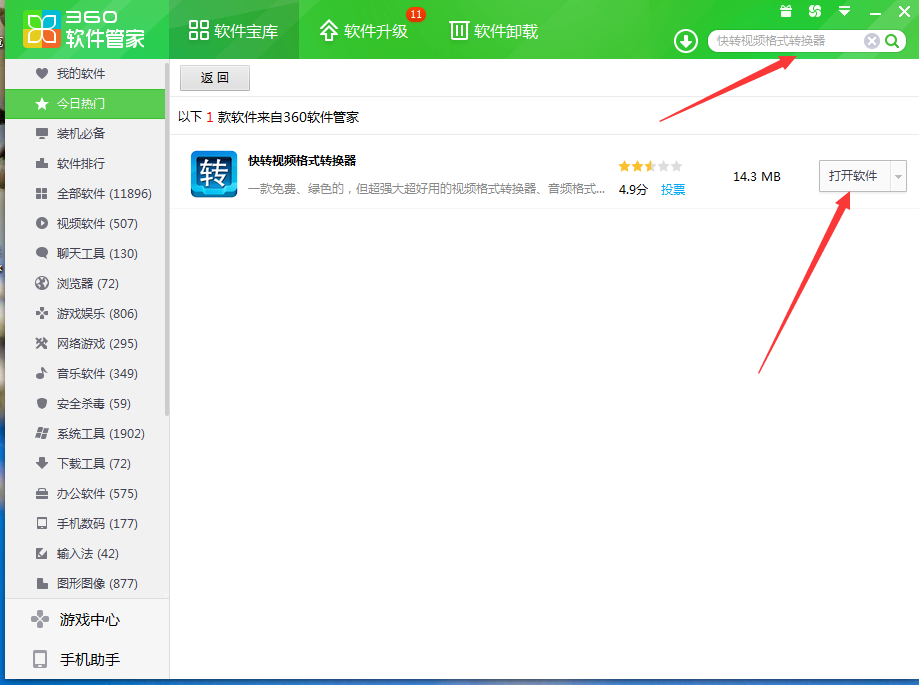Click the download arrow icon beside 下载工具
Viewport: 919px width, 685px height.
coord(42,464)
